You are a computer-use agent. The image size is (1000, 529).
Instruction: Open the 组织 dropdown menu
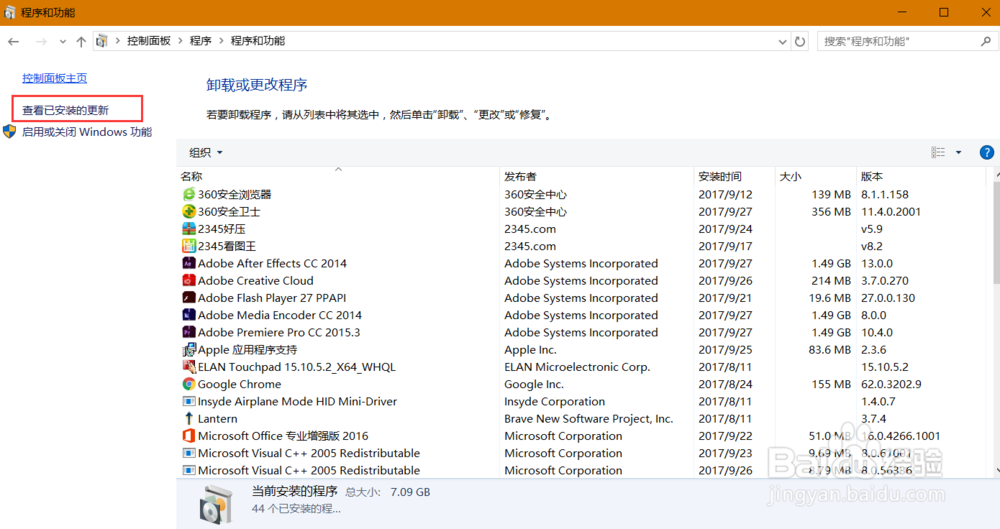click(205, 153)
